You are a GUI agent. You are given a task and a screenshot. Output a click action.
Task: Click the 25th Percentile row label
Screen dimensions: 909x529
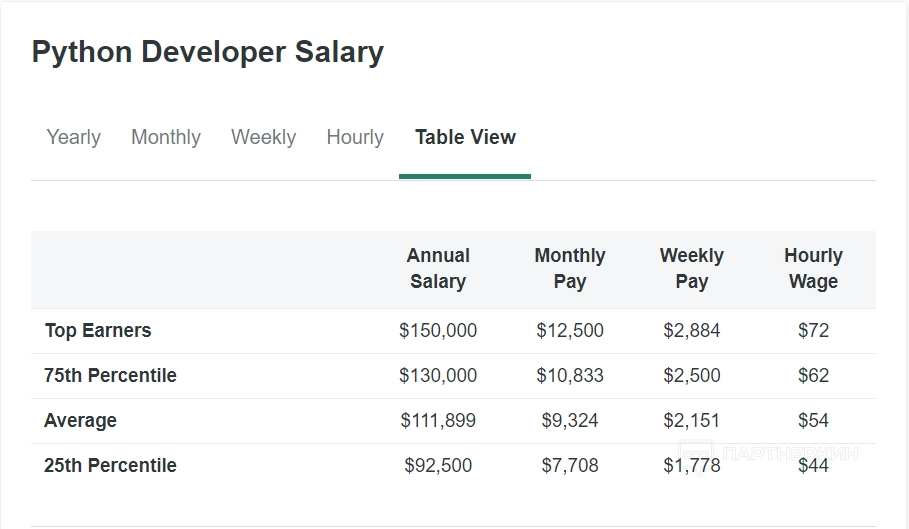pyautogui.click(x=110, y=465)
